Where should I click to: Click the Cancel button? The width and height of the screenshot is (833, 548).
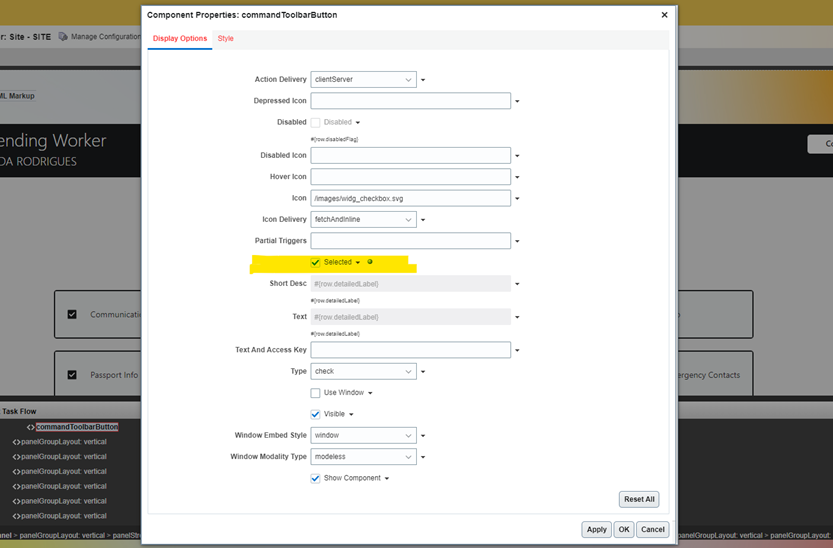click(652, 529)
